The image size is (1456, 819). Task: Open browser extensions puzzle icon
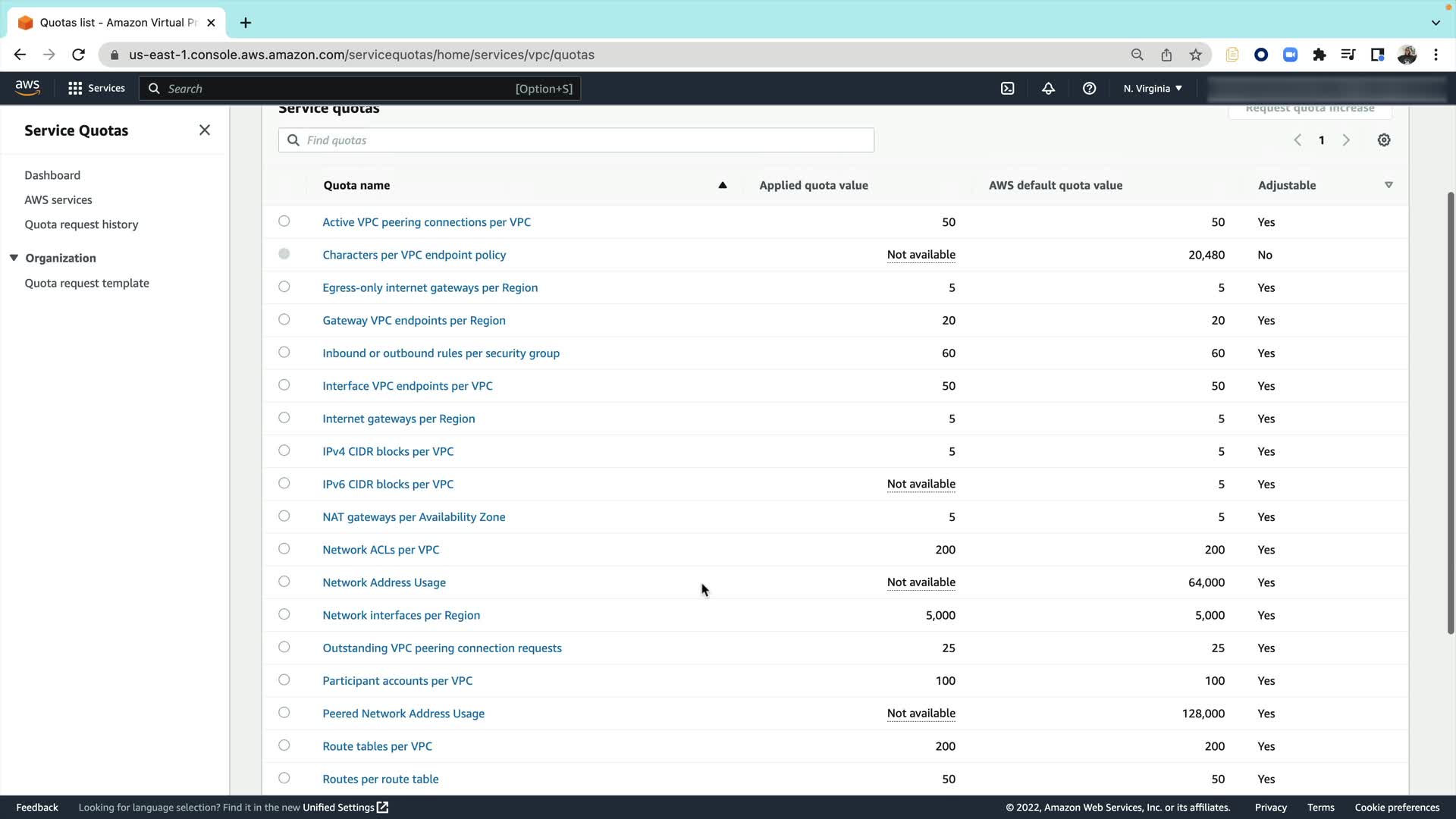(x=1319, y=55)
